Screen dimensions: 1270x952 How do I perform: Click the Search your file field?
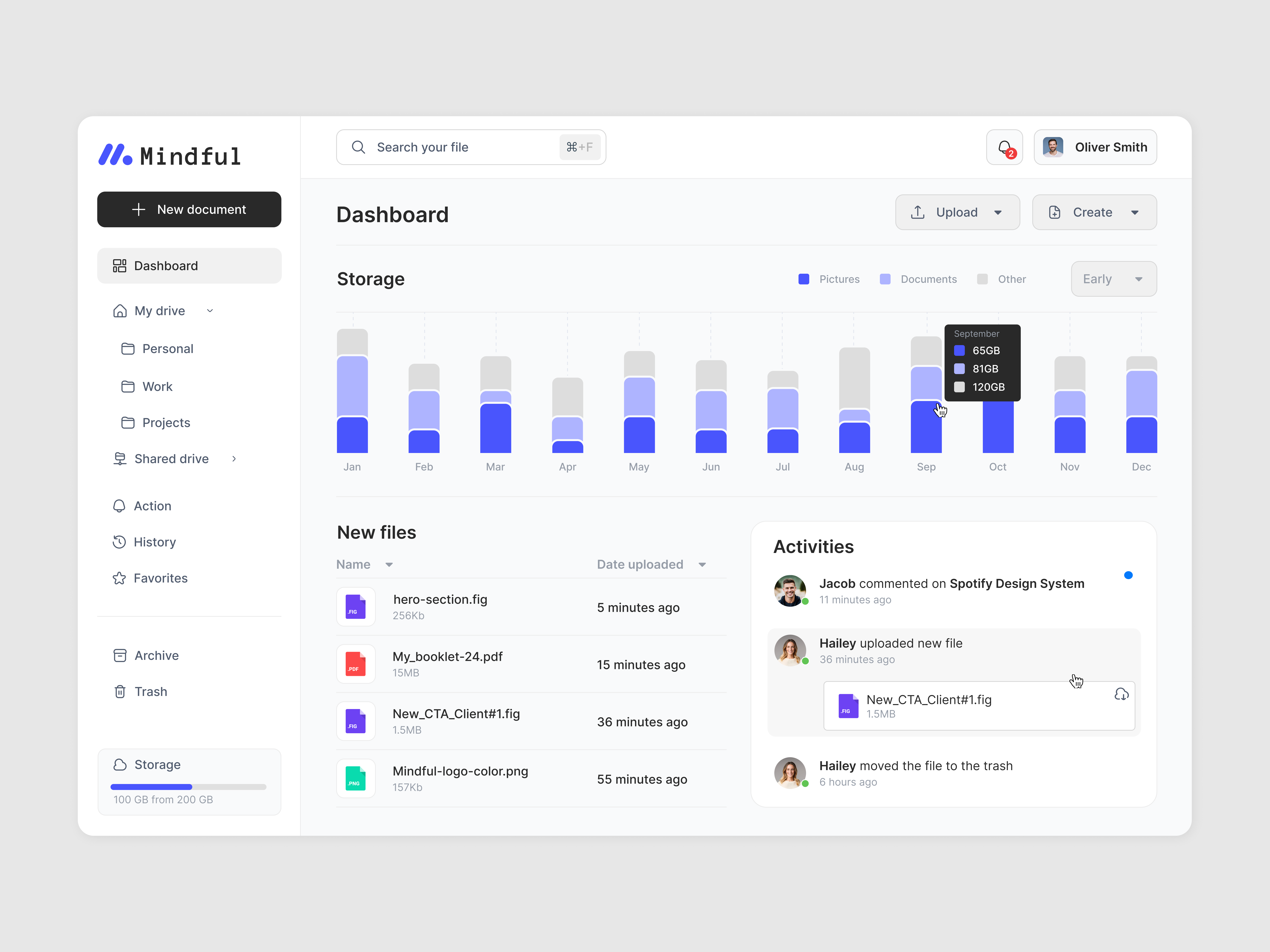tap(471, 148)
